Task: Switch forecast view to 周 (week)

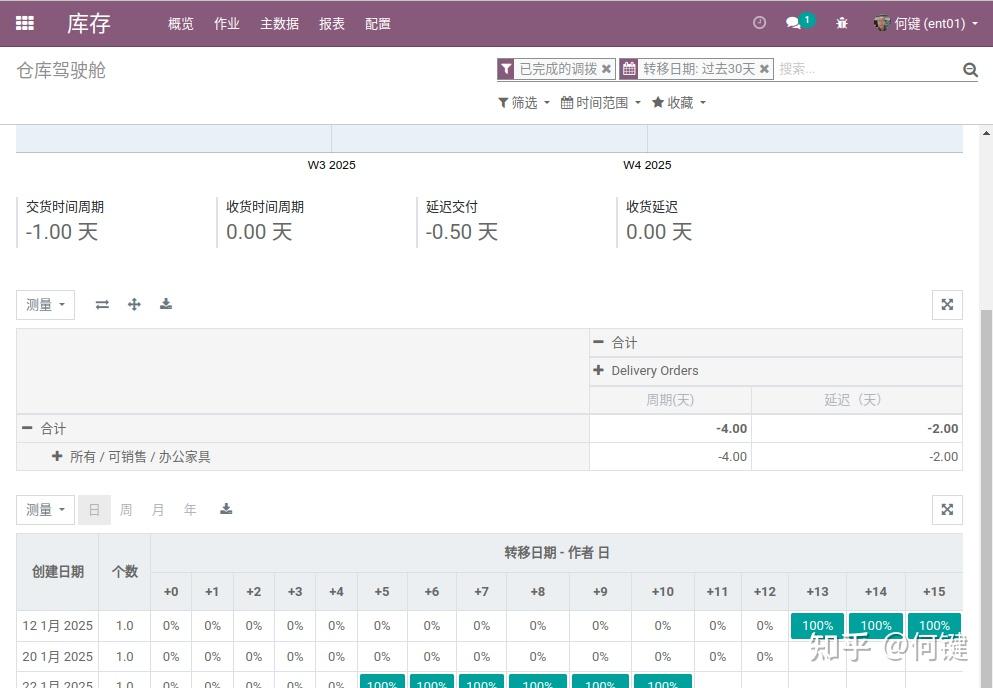Action: tap(126, 509)
